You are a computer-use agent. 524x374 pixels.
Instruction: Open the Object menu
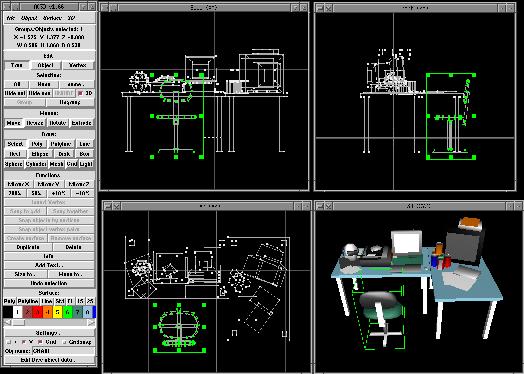(29, 18)
